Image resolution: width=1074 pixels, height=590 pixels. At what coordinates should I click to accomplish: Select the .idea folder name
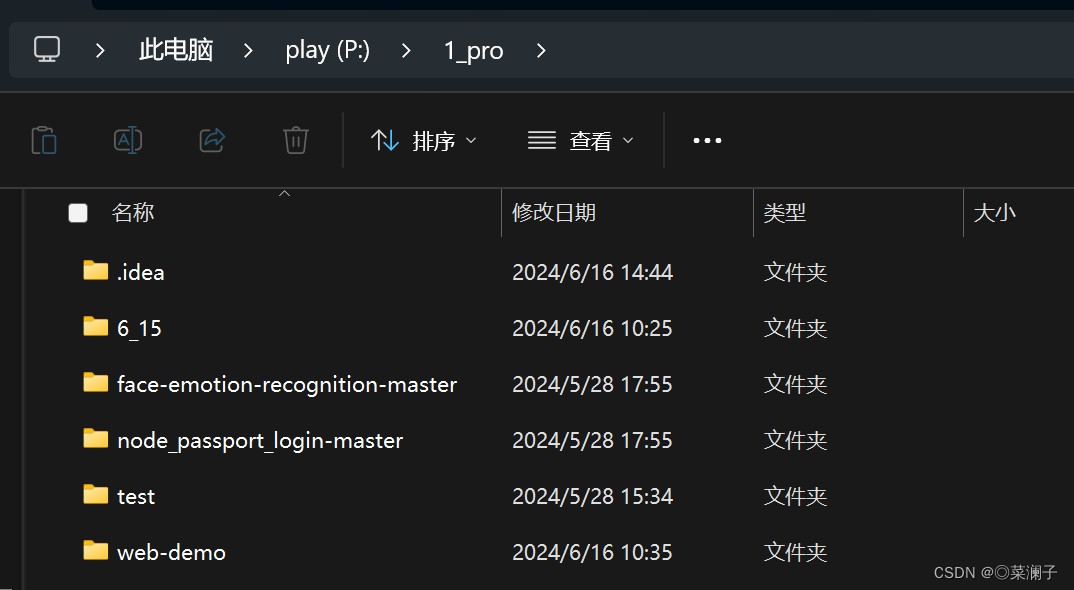click(x=140, y=272)
